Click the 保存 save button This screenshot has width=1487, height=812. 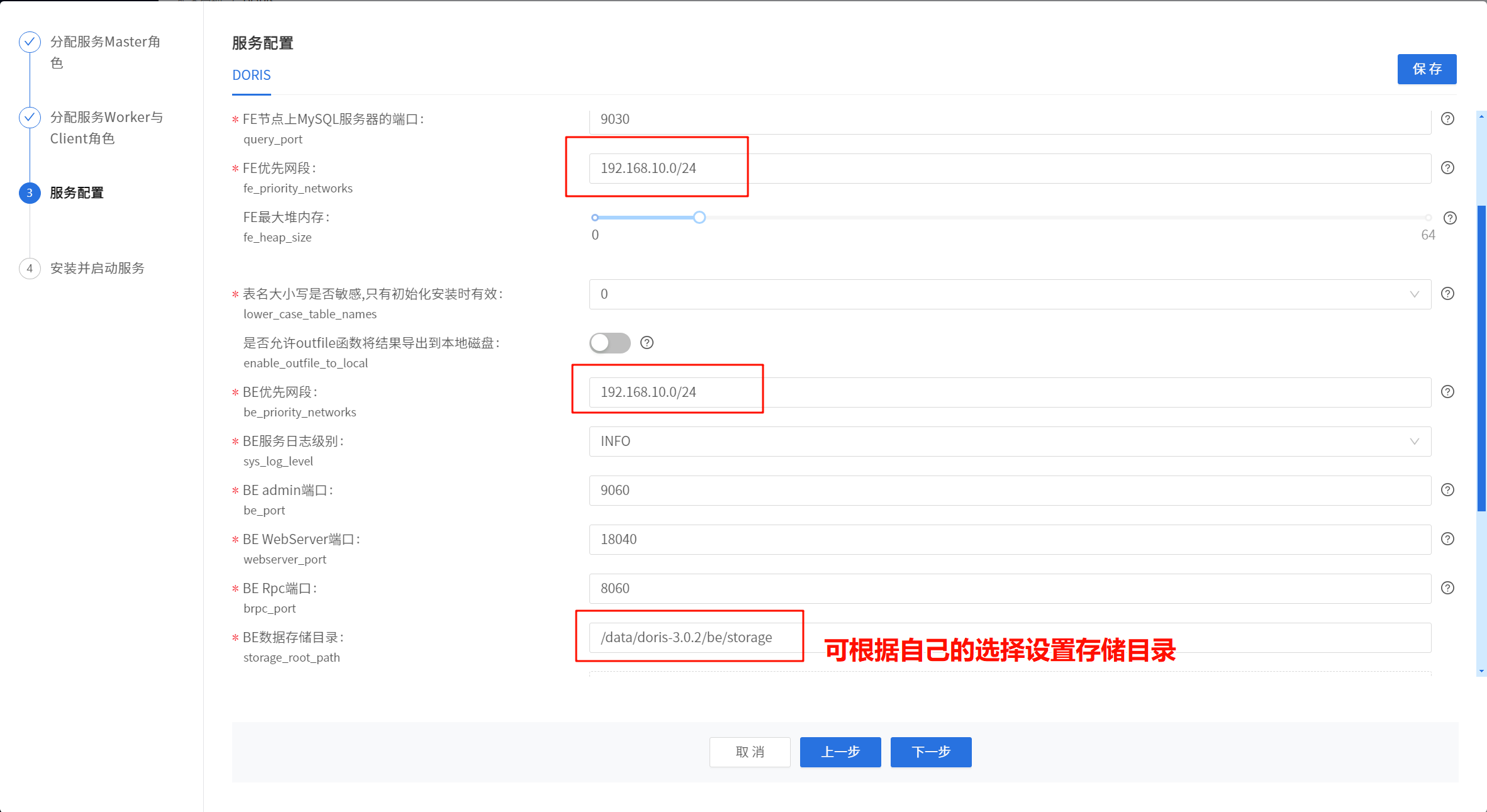pos(1426,69)
